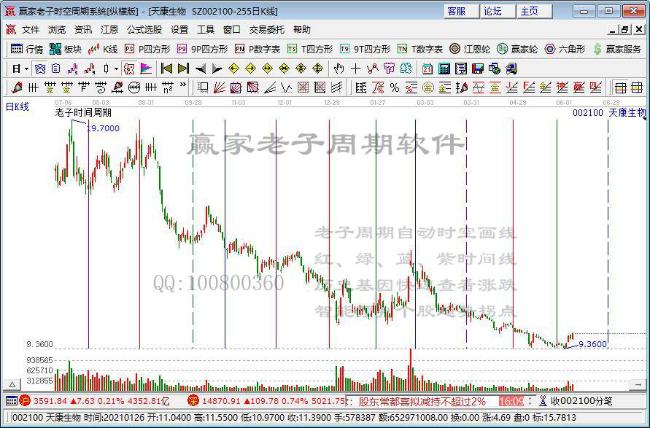650x428 pixels.
Task: Open 赢家服务 with the dollar icon
Action: 617,49
